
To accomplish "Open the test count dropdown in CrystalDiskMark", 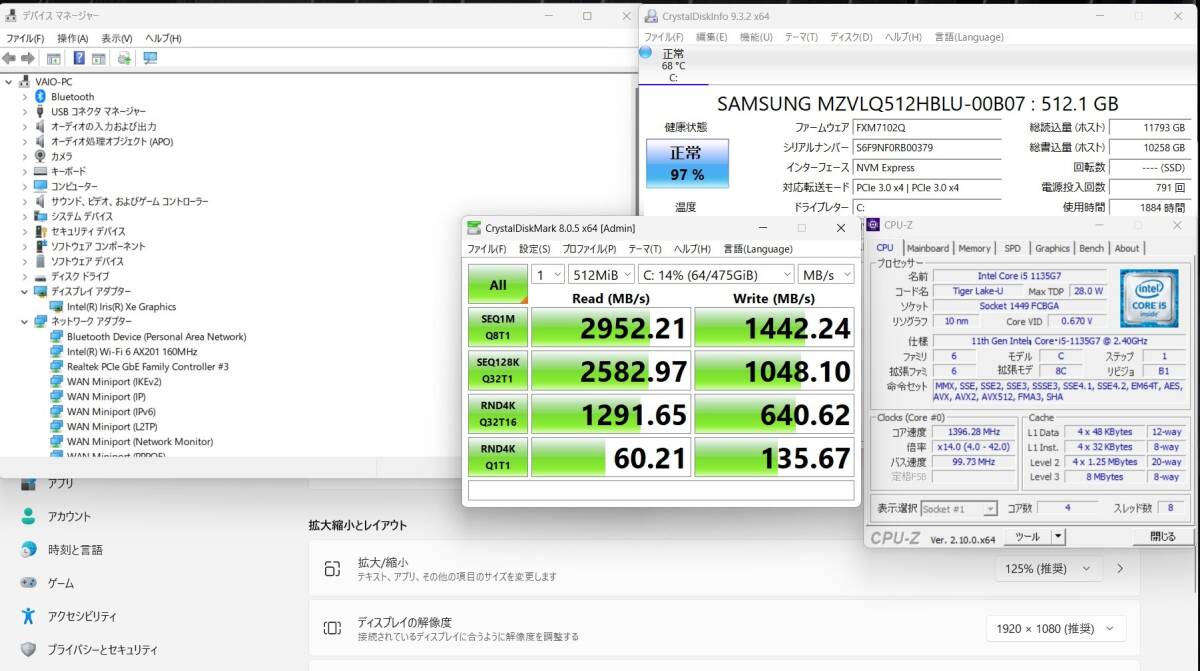I will tap(547, 275).
